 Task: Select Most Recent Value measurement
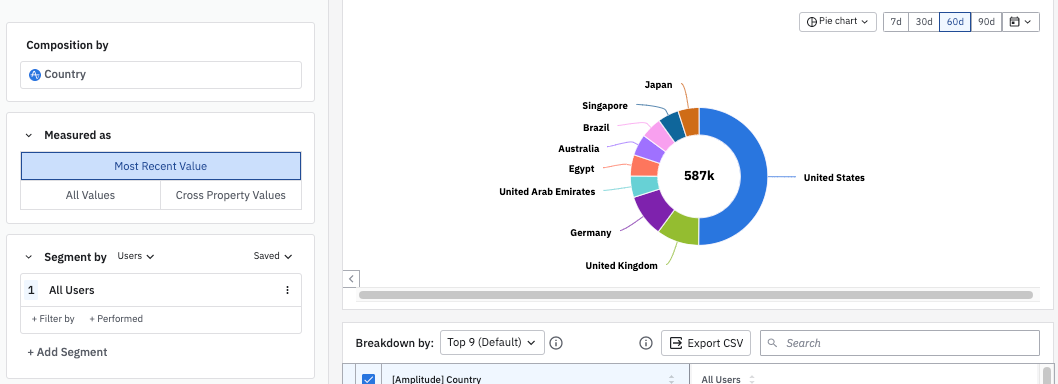coord(161,166)
